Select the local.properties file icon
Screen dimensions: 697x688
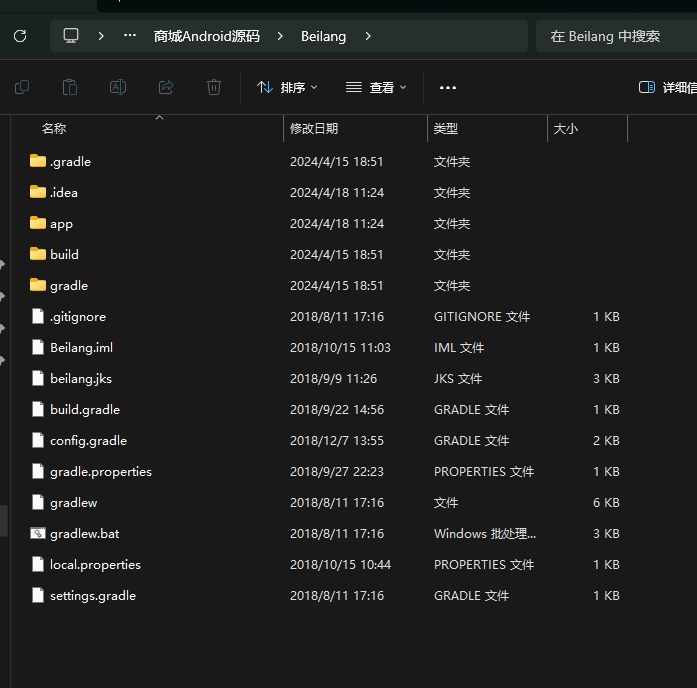pos(38,564)
